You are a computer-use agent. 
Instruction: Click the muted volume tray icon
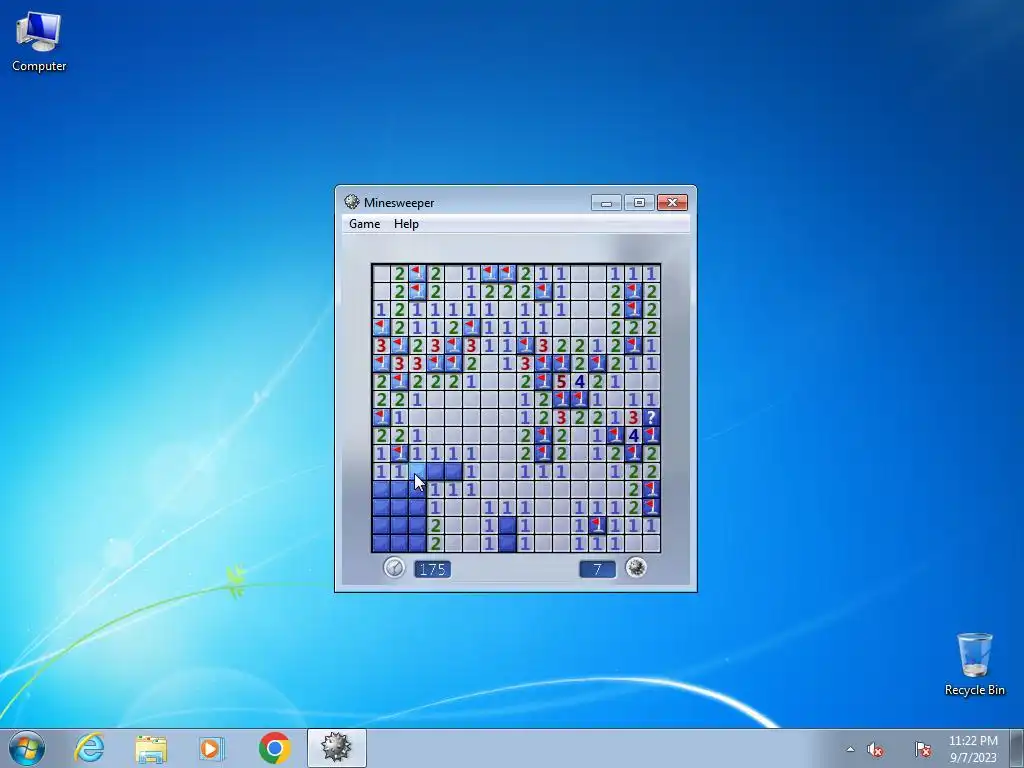875,750
